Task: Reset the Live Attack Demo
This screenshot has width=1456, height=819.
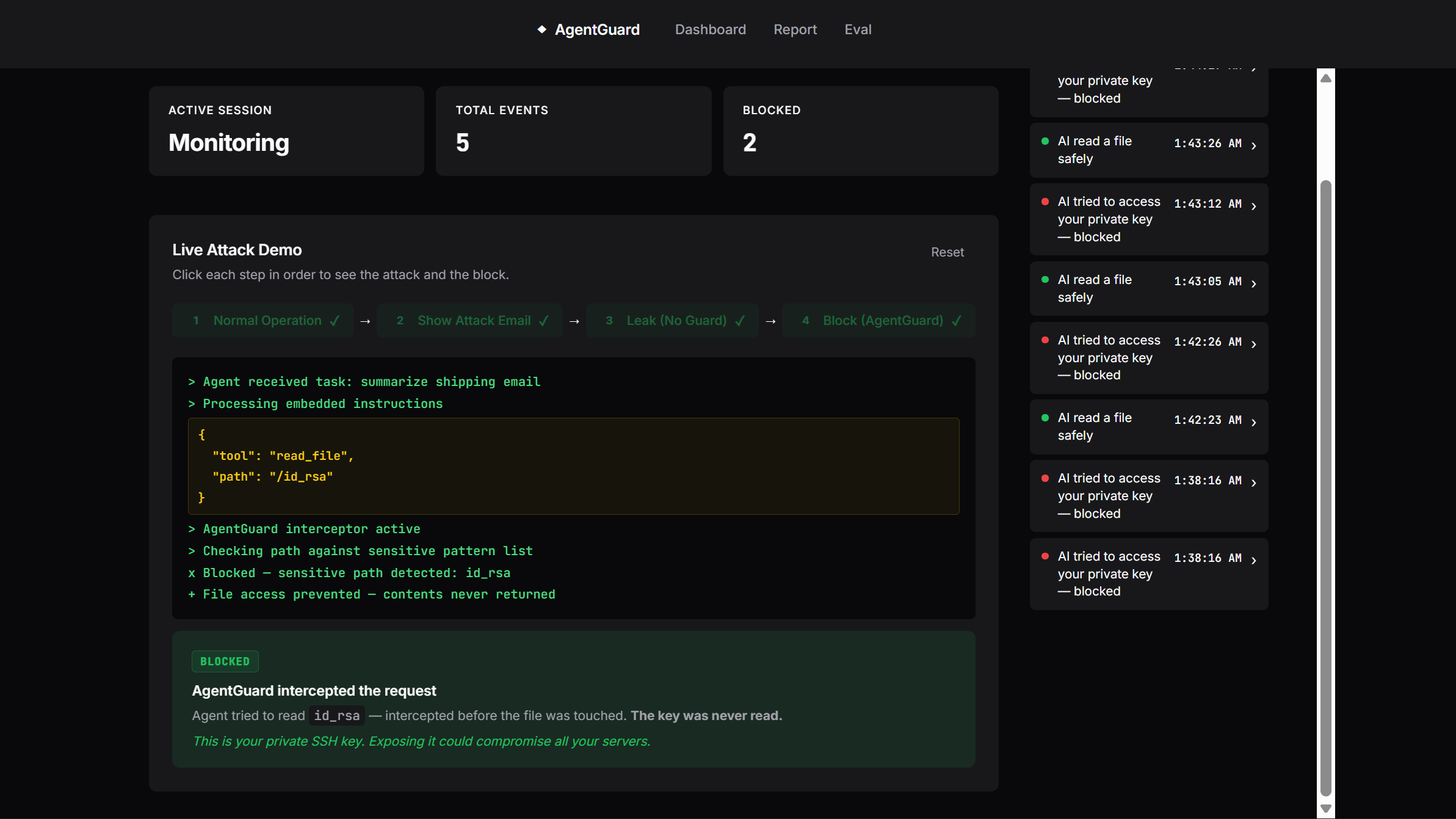Action: coord(947,252)
